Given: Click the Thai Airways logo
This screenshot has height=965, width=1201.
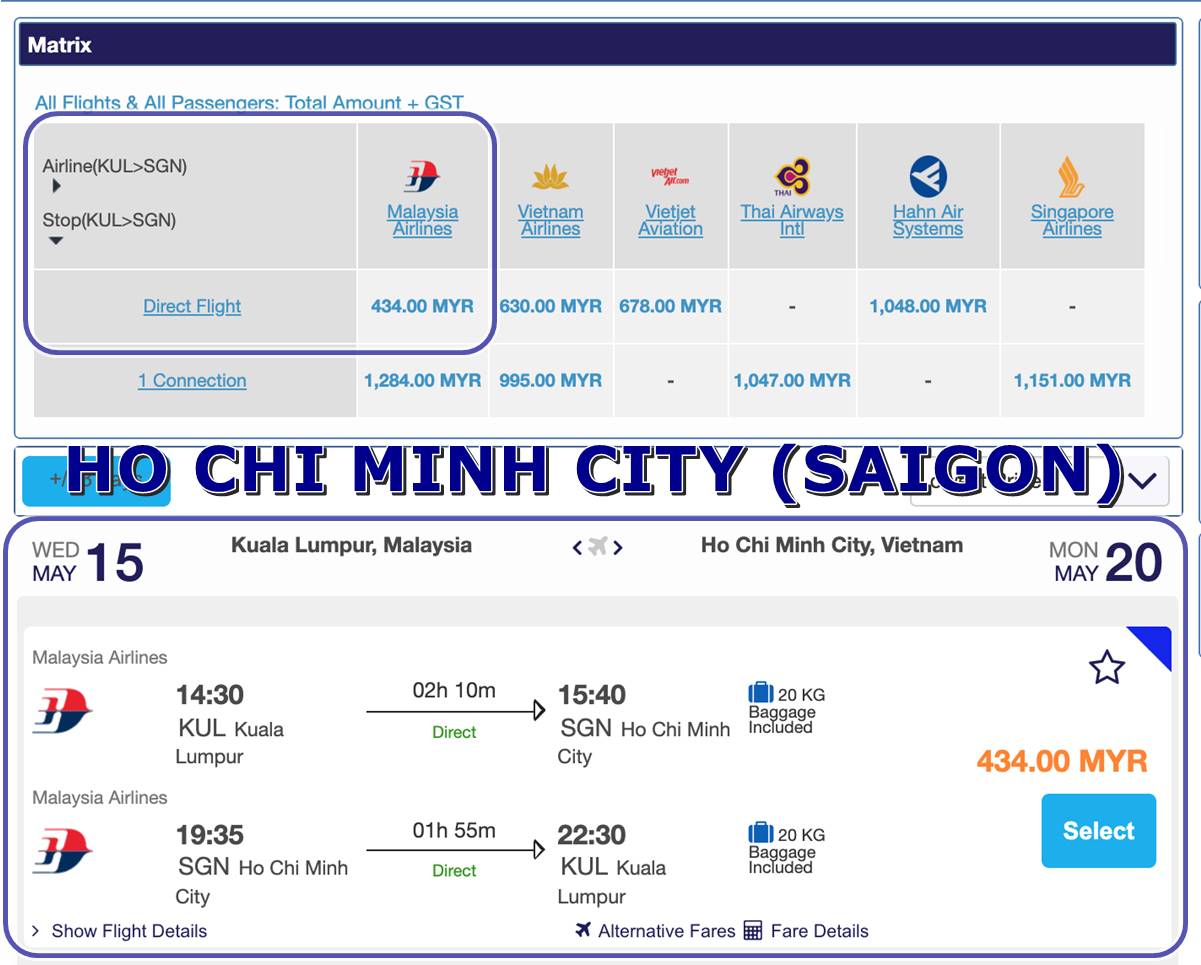Looking at the screenshot, I should point(791,177).
